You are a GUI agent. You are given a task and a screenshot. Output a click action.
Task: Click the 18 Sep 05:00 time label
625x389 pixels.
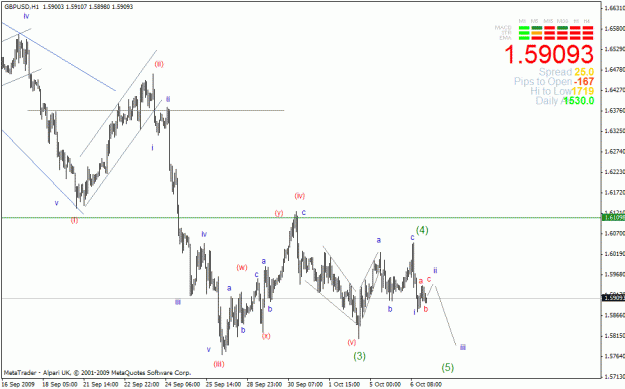click(59, 385)
